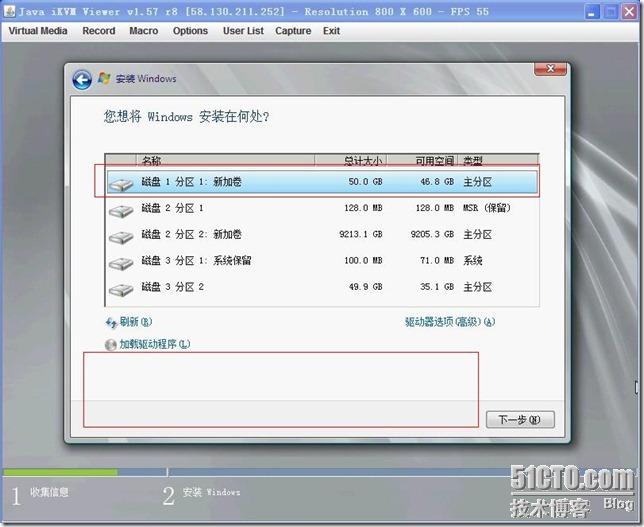644x527 pixels.
Task: Select row 磁盘 2 分区 2: 新加卷
Action: pyautogui.click(x=322, y=235)
